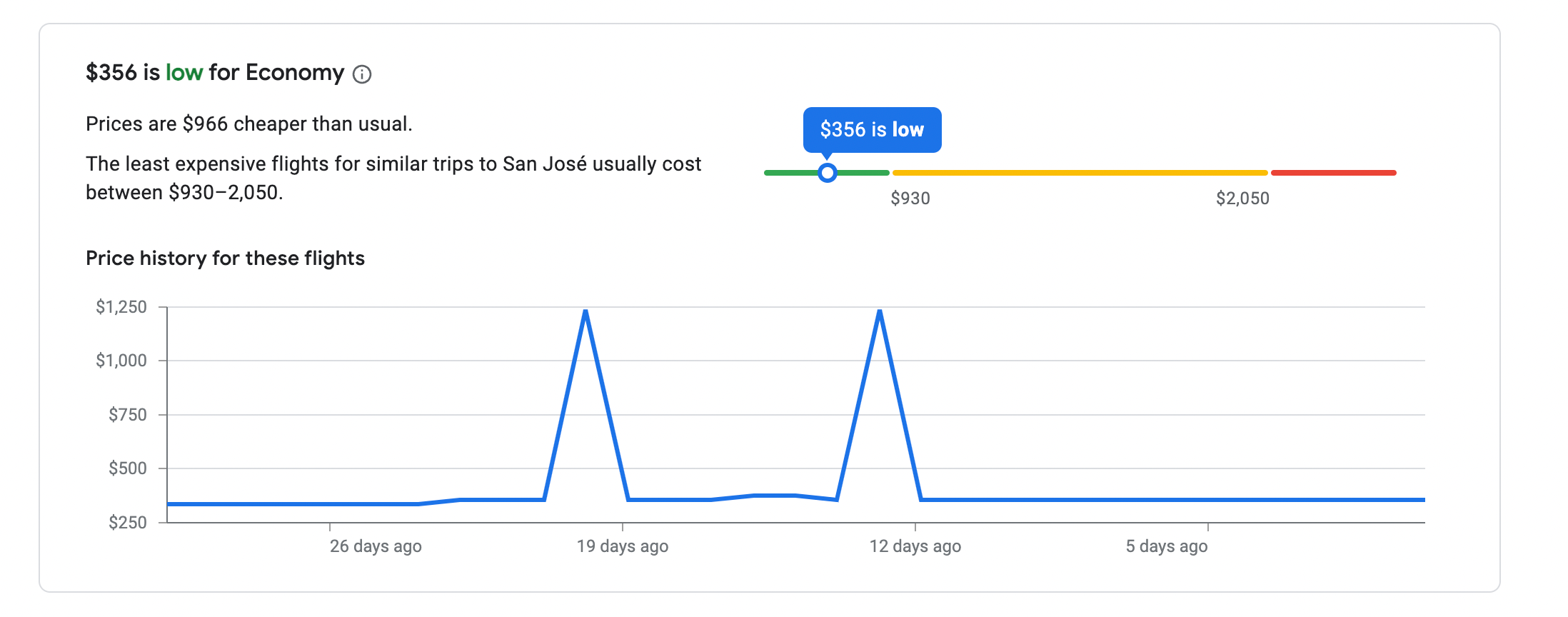Click "Prices are $966 cheaper than usual" text
Screen dimensions: 1568x617
[x=249, y=124]
